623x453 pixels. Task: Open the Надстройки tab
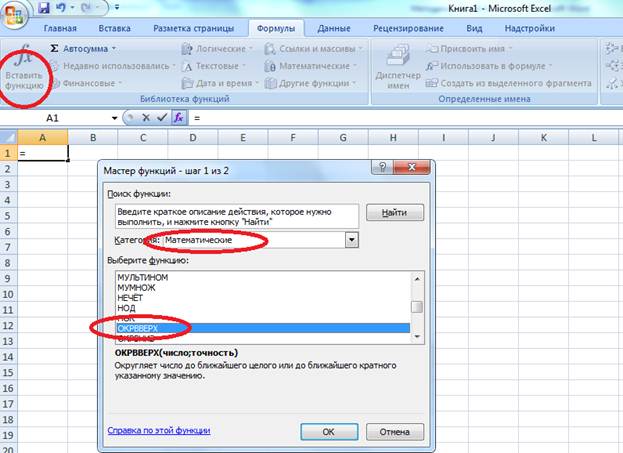pos(530,28)
